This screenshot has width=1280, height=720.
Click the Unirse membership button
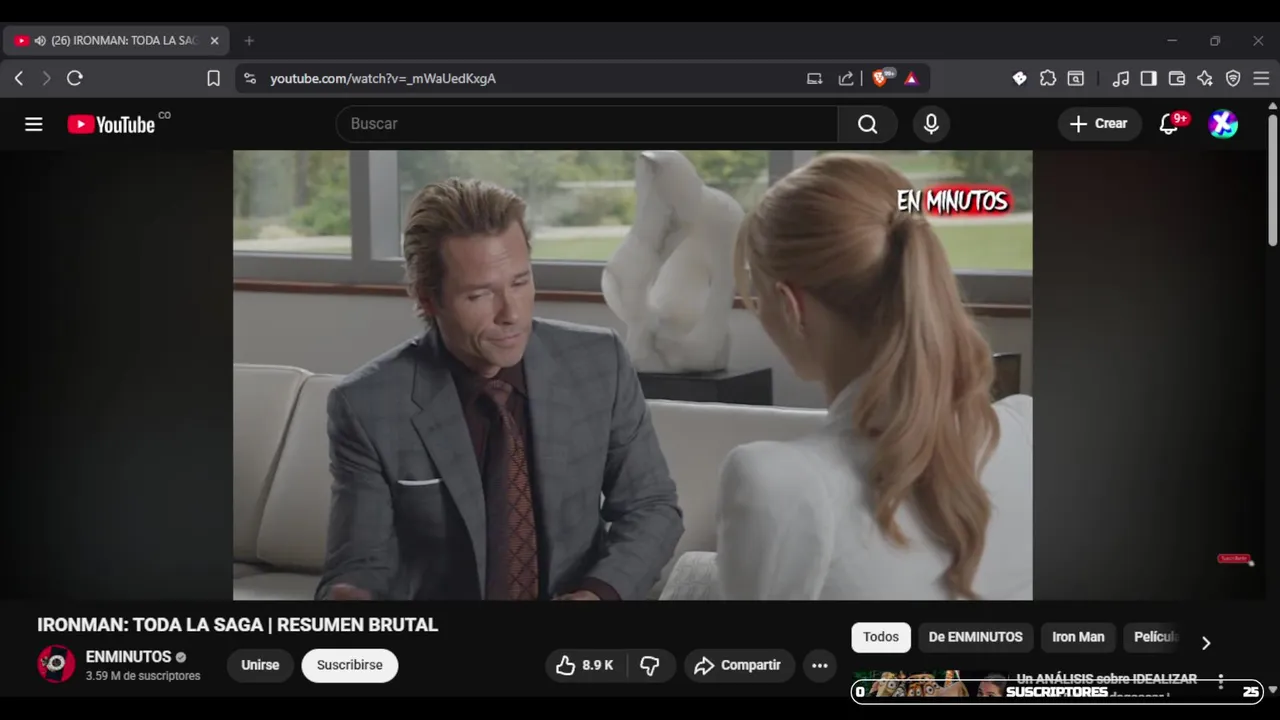(x=260, y=665)
